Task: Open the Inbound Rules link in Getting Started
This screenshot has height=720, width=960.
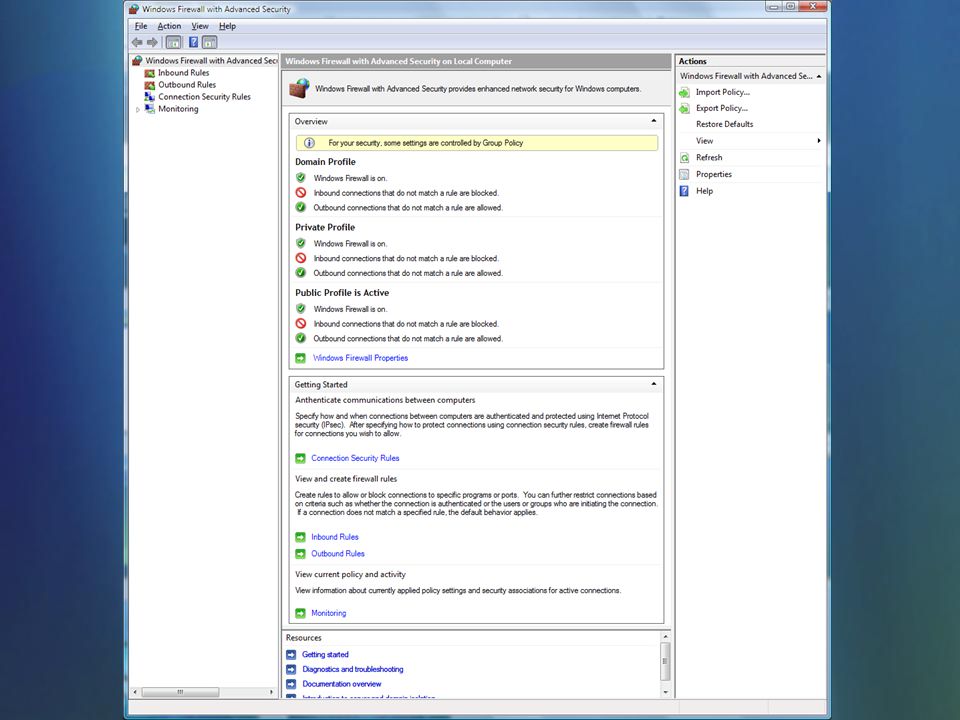Action: click(335, 537)
